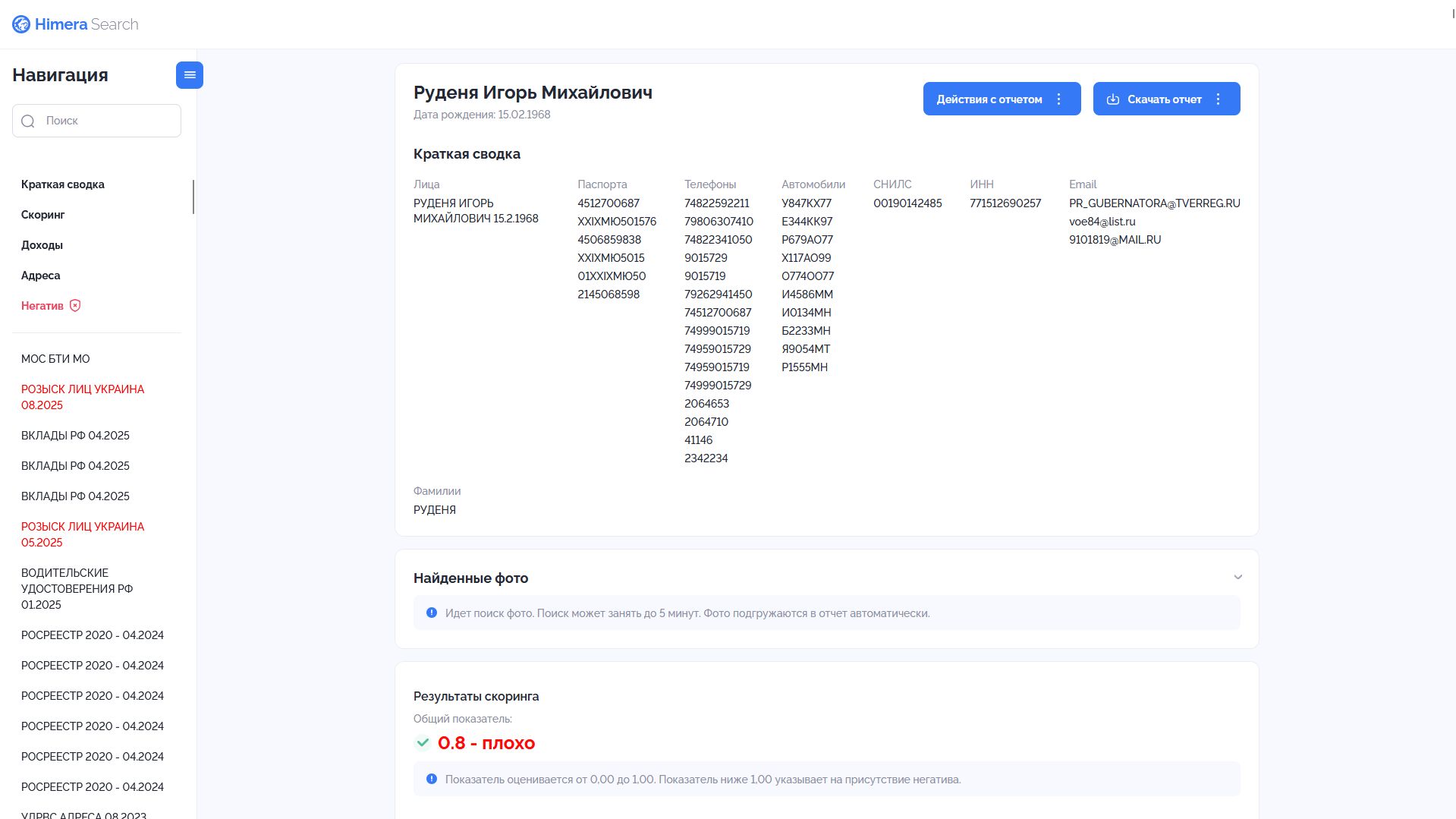
Task: Open РОЗЫСК ЛИЦ УКРАИНА 05.2025 source
Action: point(83,534)
